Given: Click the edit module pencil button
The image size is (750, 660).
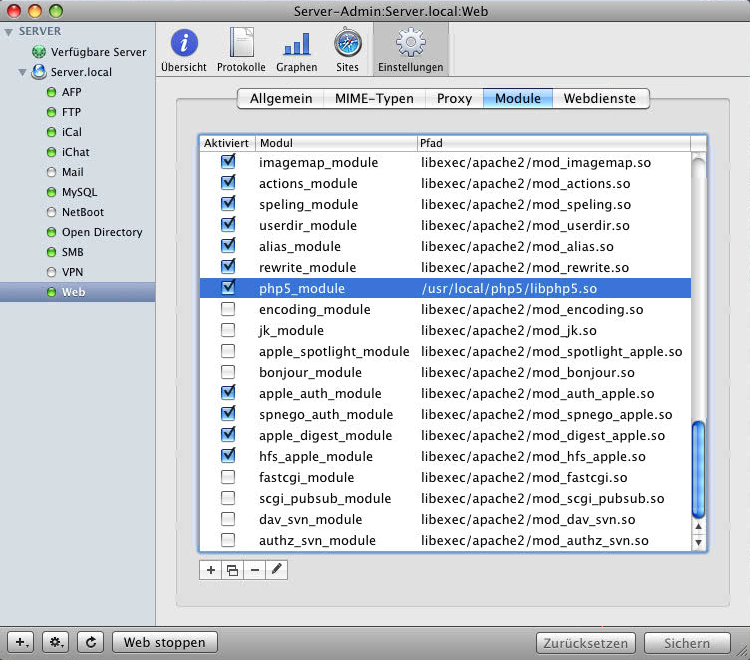Looking at the screenshot, I should [x=277, y=570].
